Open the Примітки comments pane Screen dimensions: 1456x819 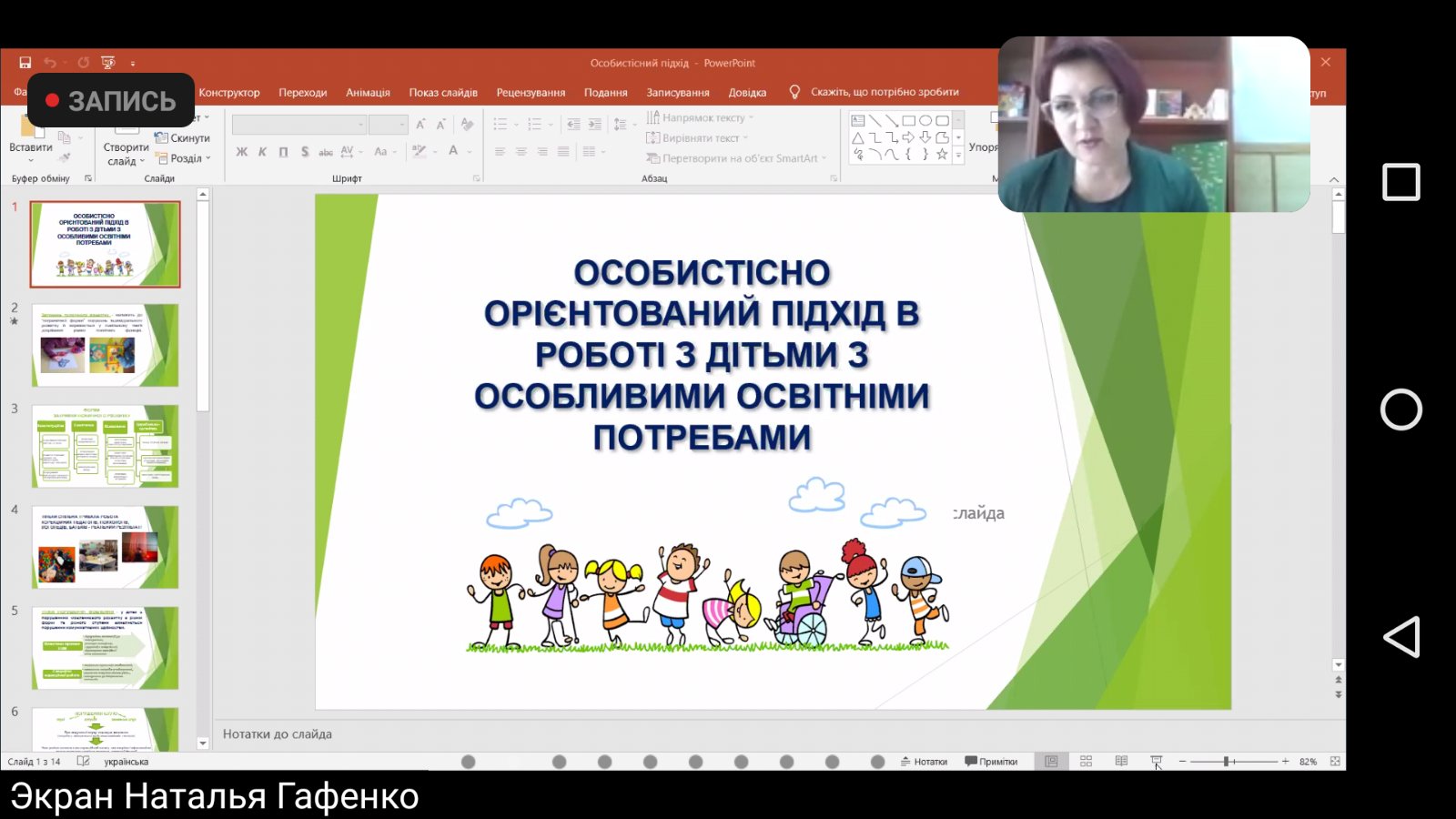coord(992,762)
